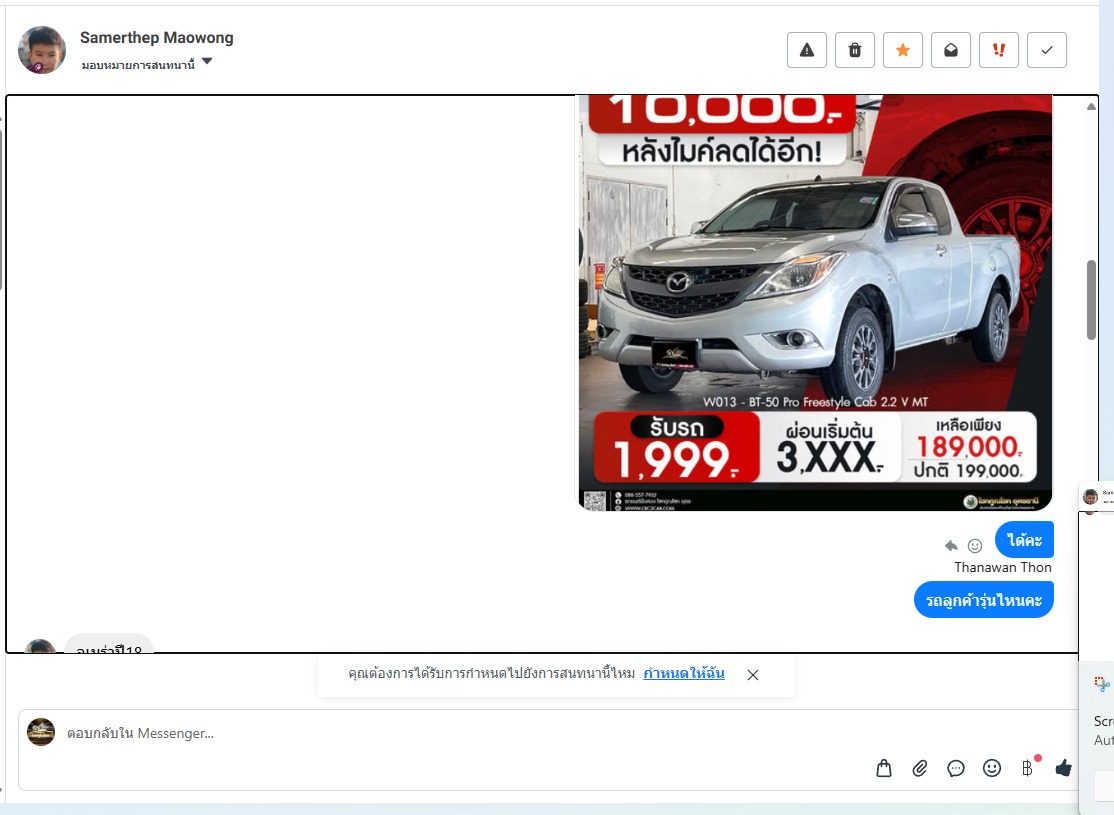React with emoji to ได้คะ message
Viewport: 1114px width, 815px height.
pos(975,546)
